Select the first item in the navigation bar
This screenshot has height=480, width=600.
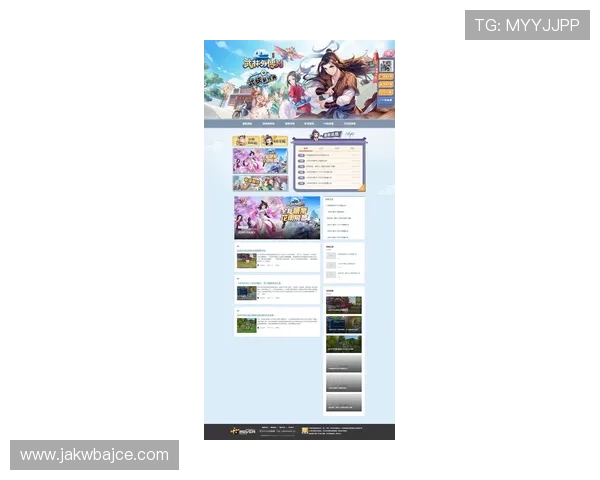[x=247, y=124]
